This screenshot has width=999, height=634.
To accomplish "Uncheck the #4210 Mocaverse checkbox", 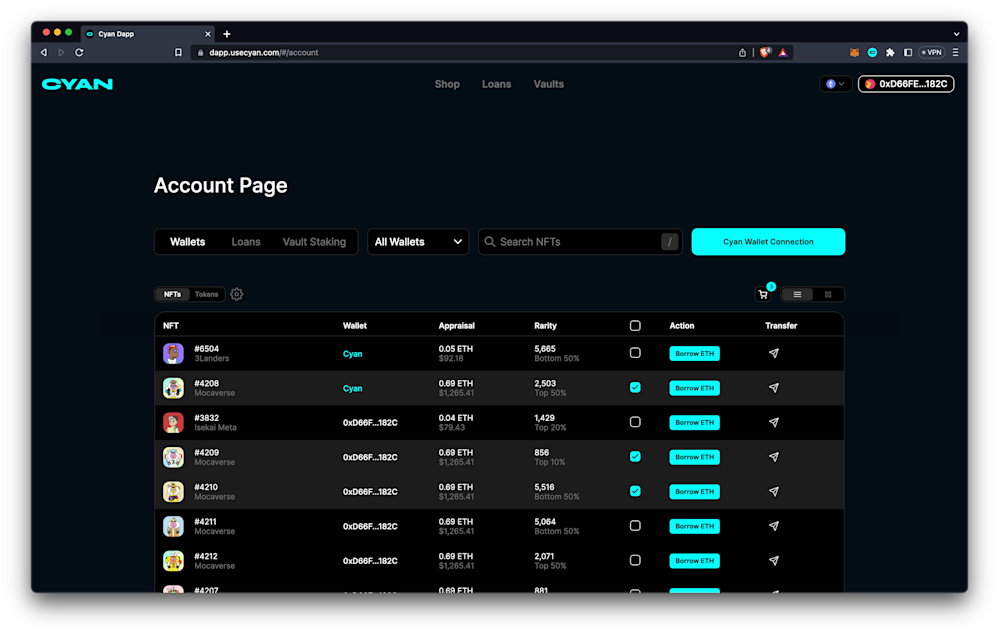I will pos(635,491).
